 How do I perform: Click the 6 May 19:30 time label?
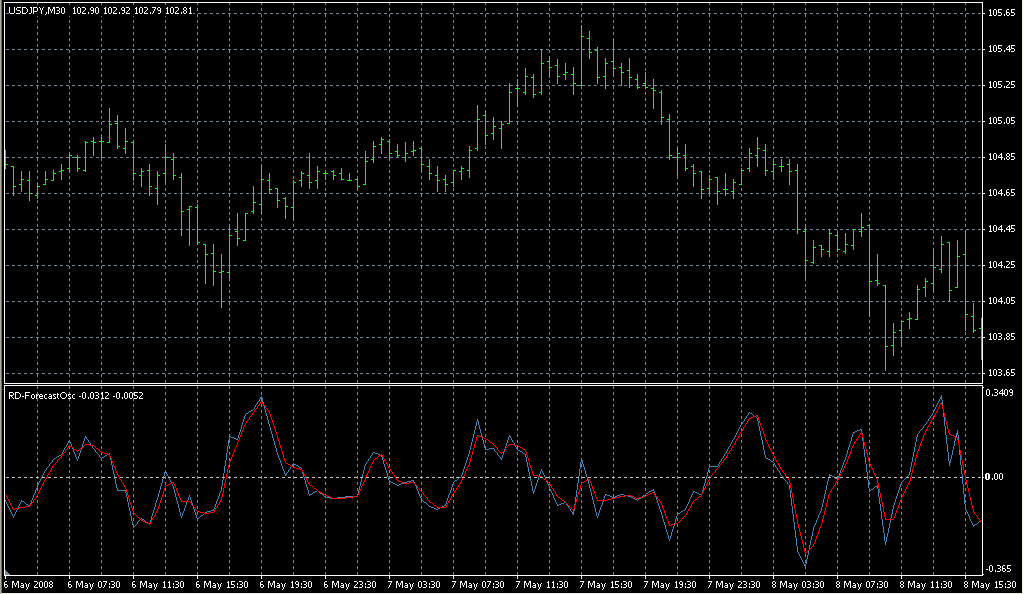(x=286, y=585)
